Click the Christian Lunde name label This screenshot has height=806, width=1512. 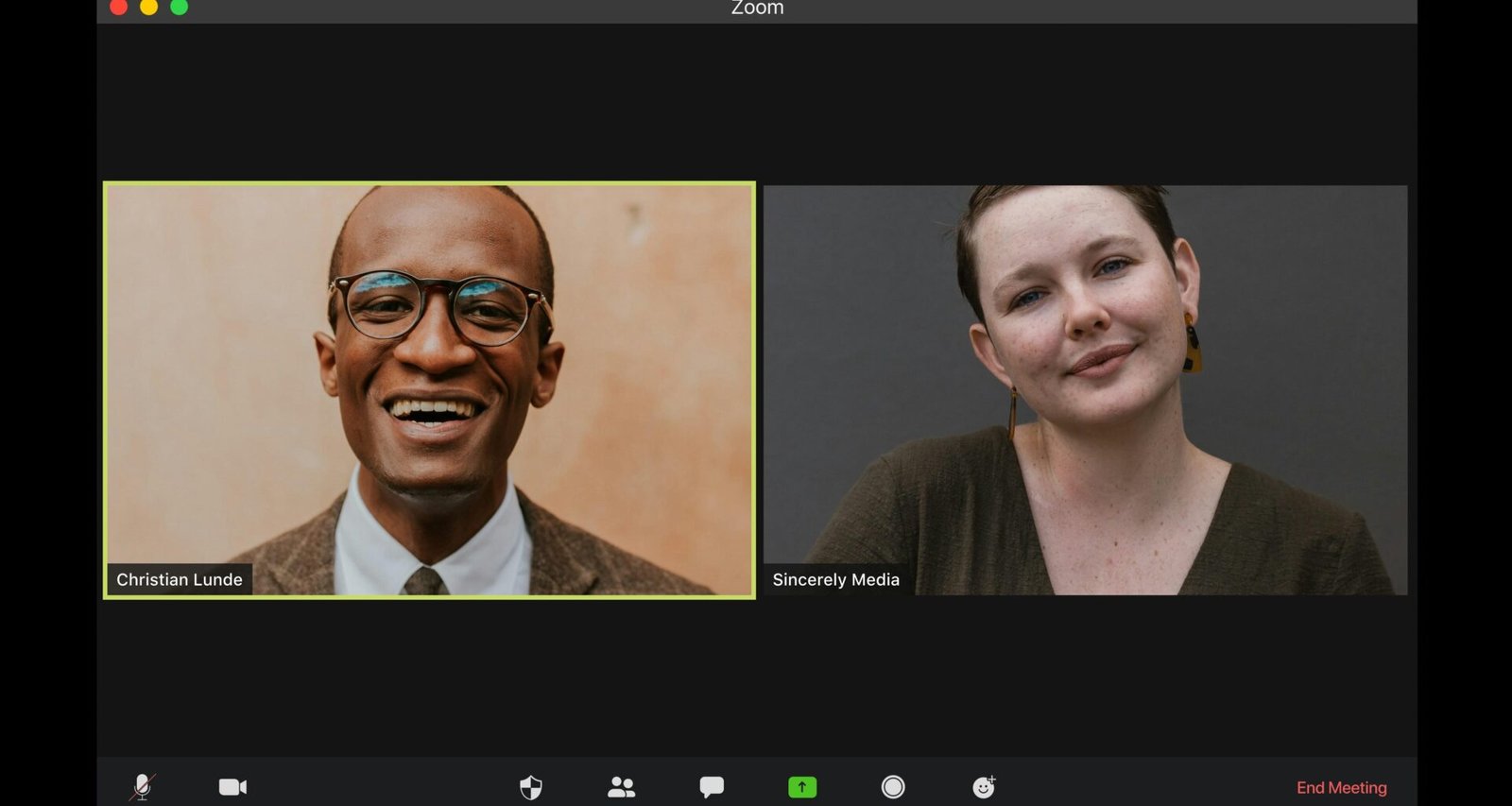pyautogui.click(x=180, y=579)
